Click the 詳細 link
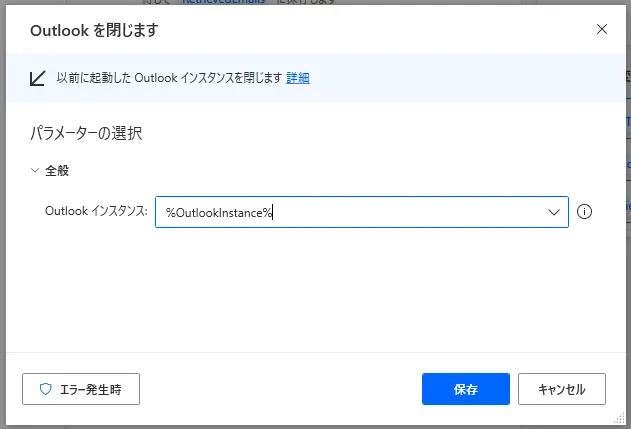This screenshot has width=631, height=429. pos(298,78)
